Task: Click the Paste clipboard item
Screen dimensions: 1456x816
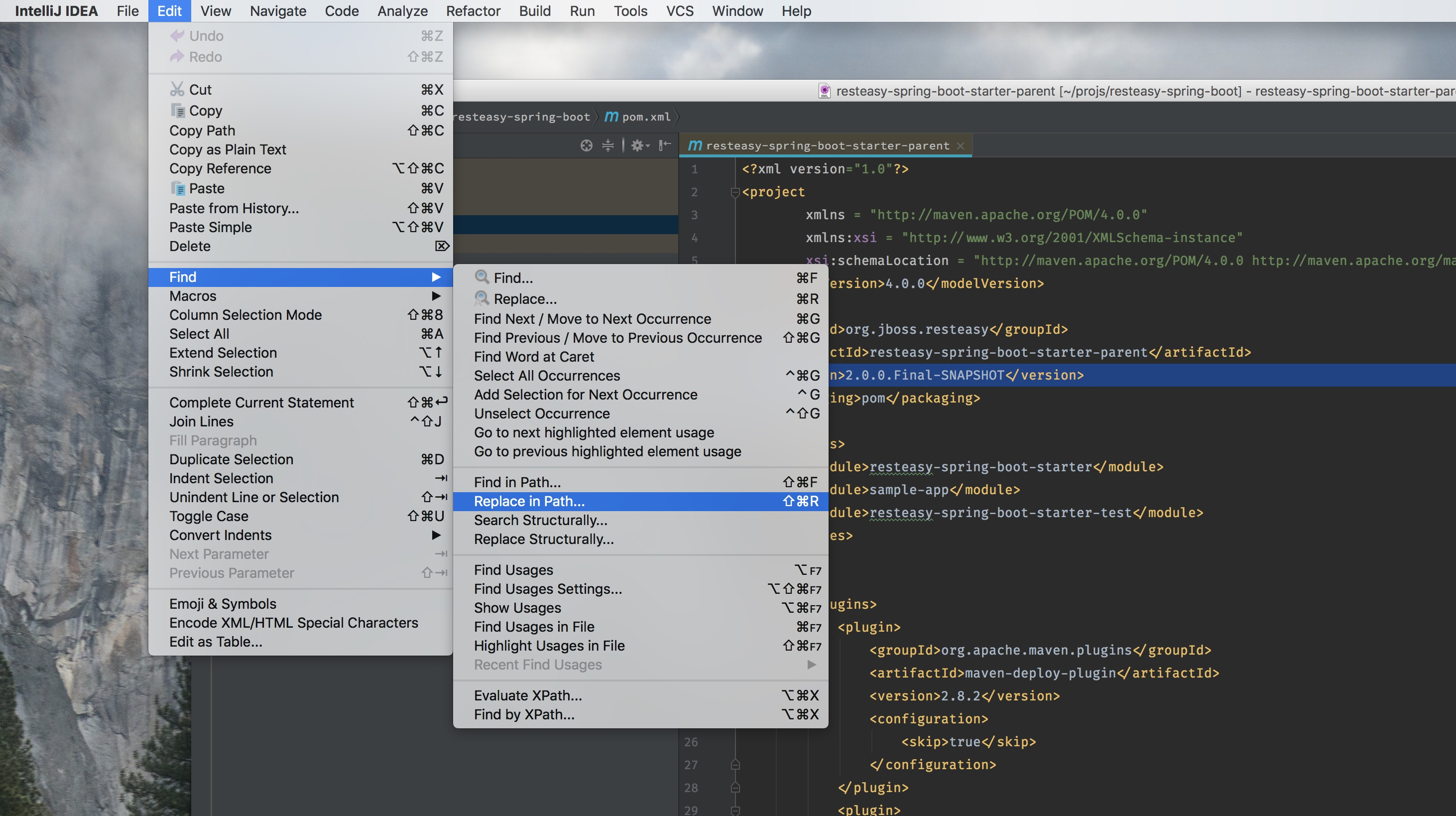Action: (x=206, y=188)
